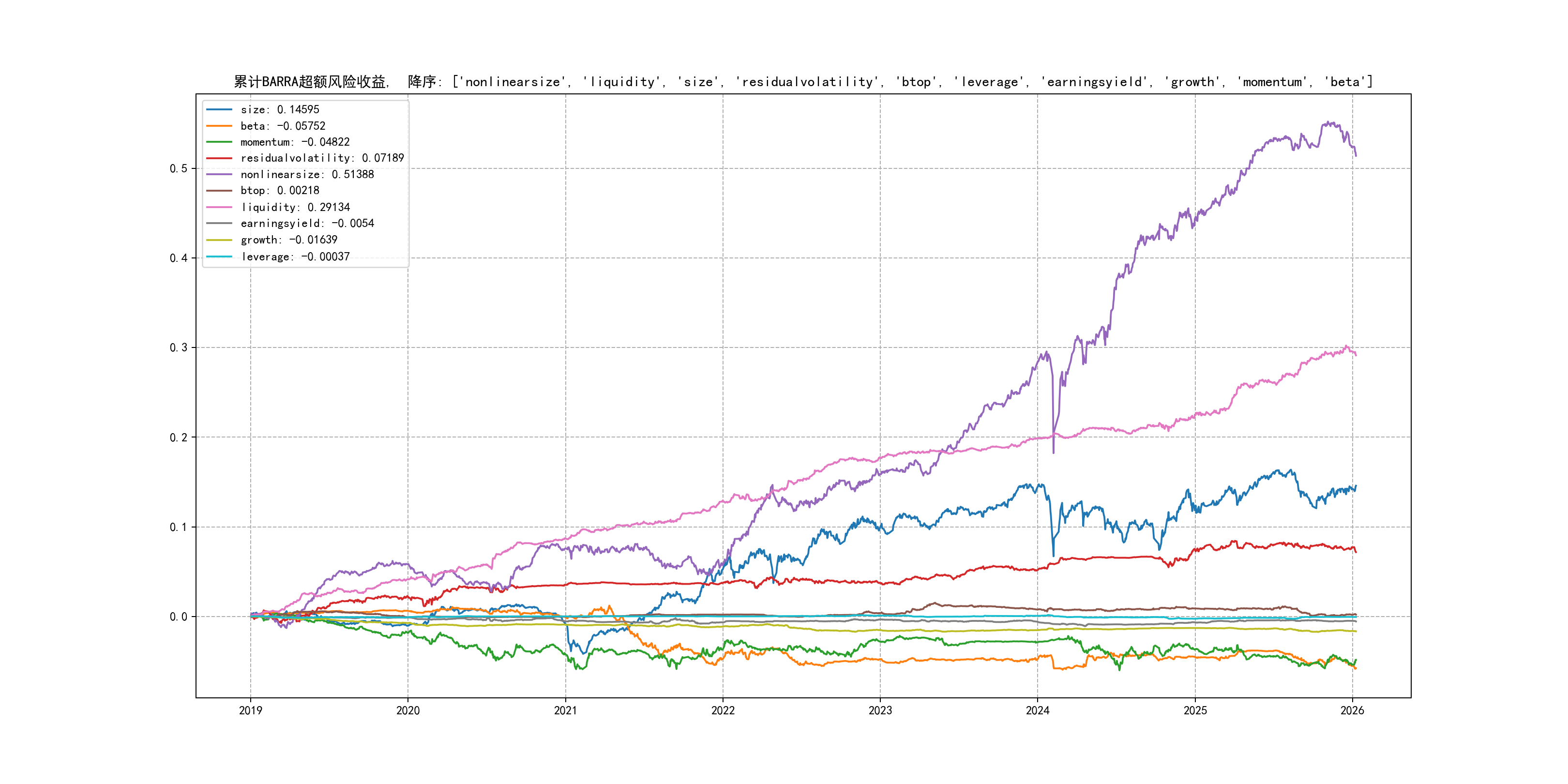Select the 'momentum: -0.04822' legend label
Viewport: 1568px width, 784px height.
click(295, 142)
